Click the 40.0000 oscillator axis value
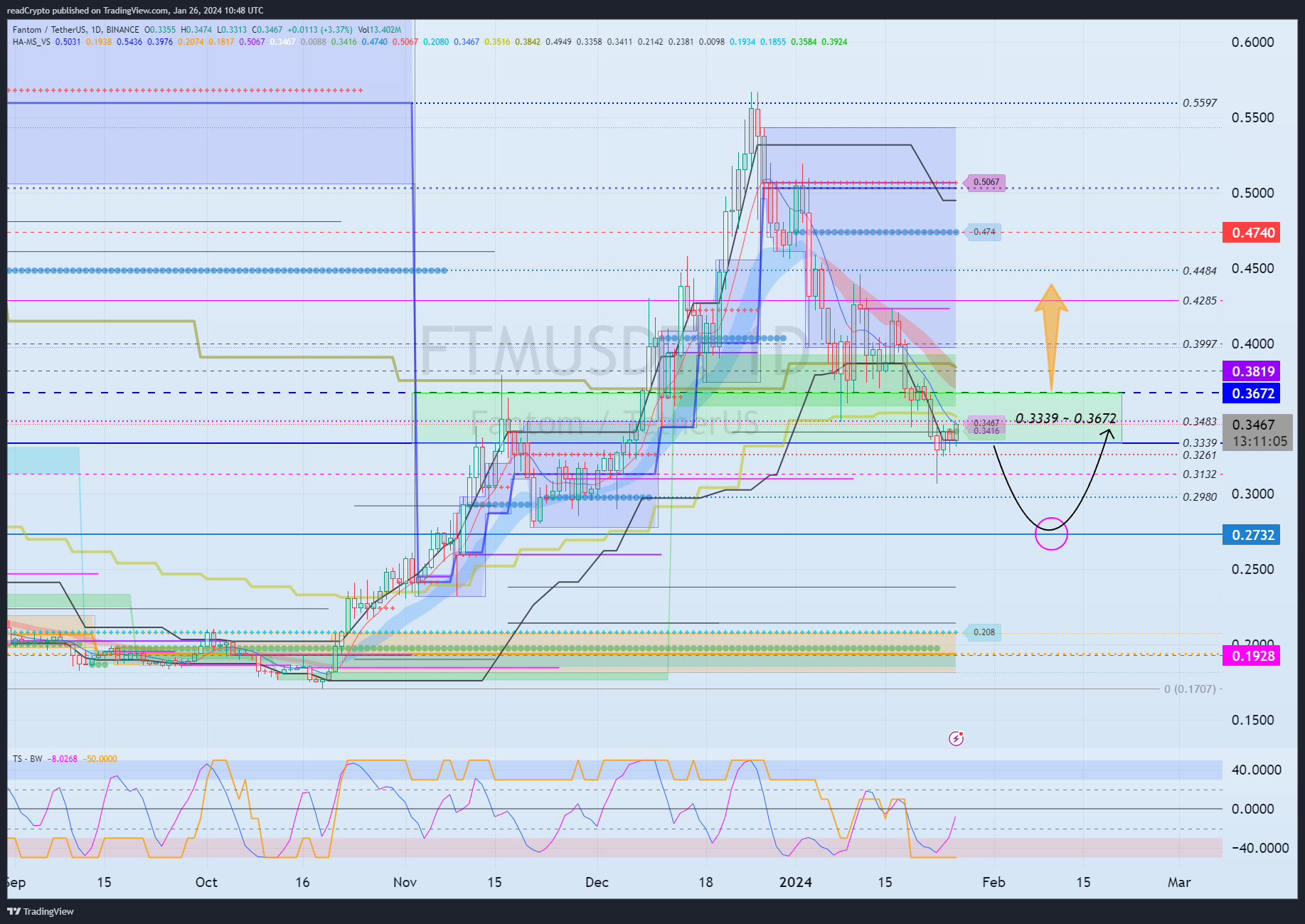Viewport: 1305px width, 924px height. coord(1256,770)
